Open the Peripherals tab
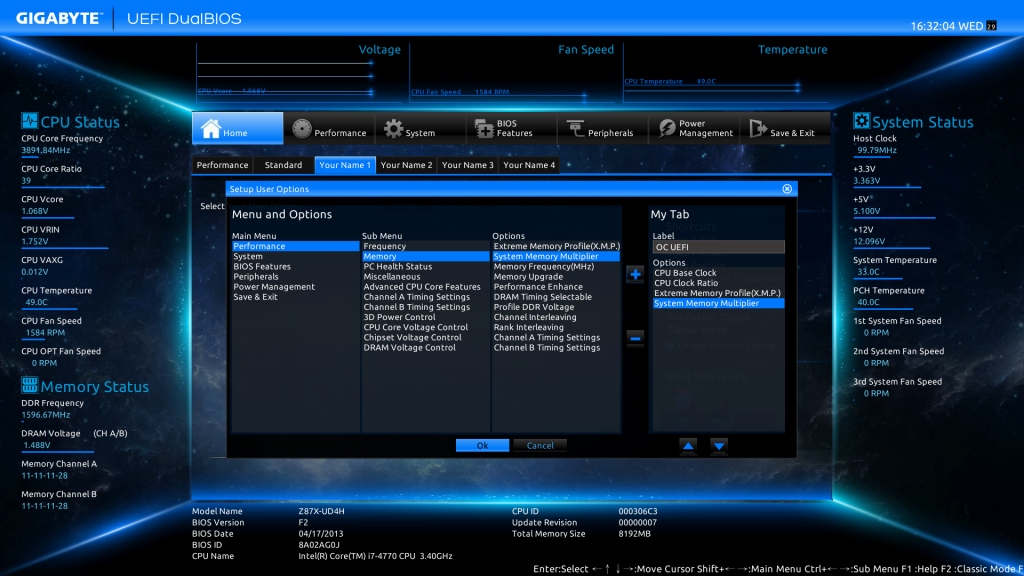1024x576 pixels. 603,128
